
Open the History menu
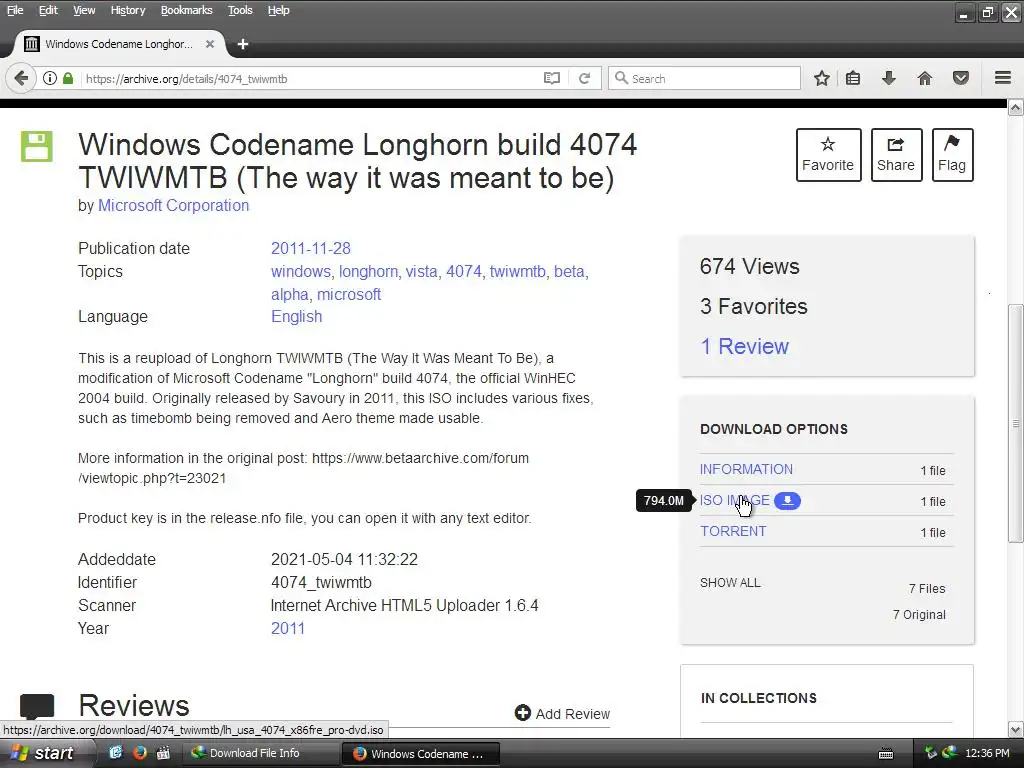(127, 10)
